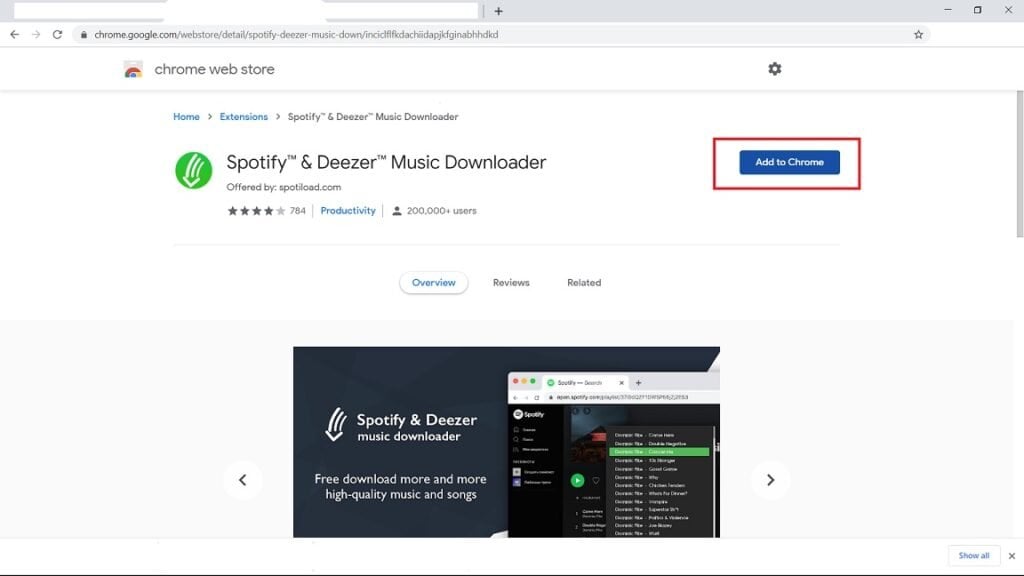The image size is (1024, 576).
Task: Click the browser forward arrow
Action: [36, 35]
